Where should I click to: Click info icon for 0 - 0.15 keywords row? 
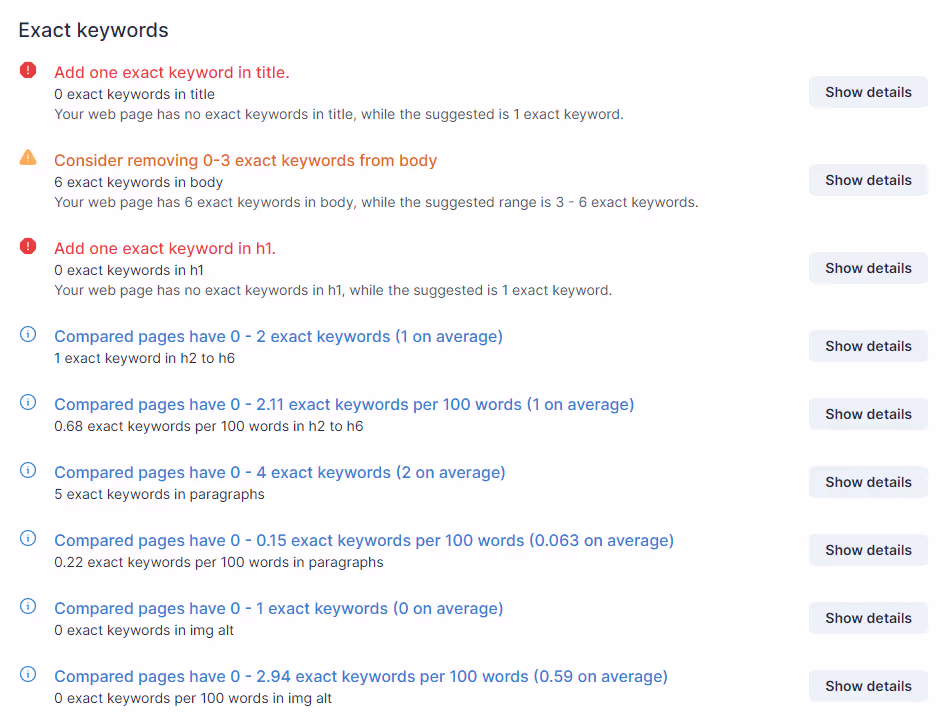pos(28,538)
